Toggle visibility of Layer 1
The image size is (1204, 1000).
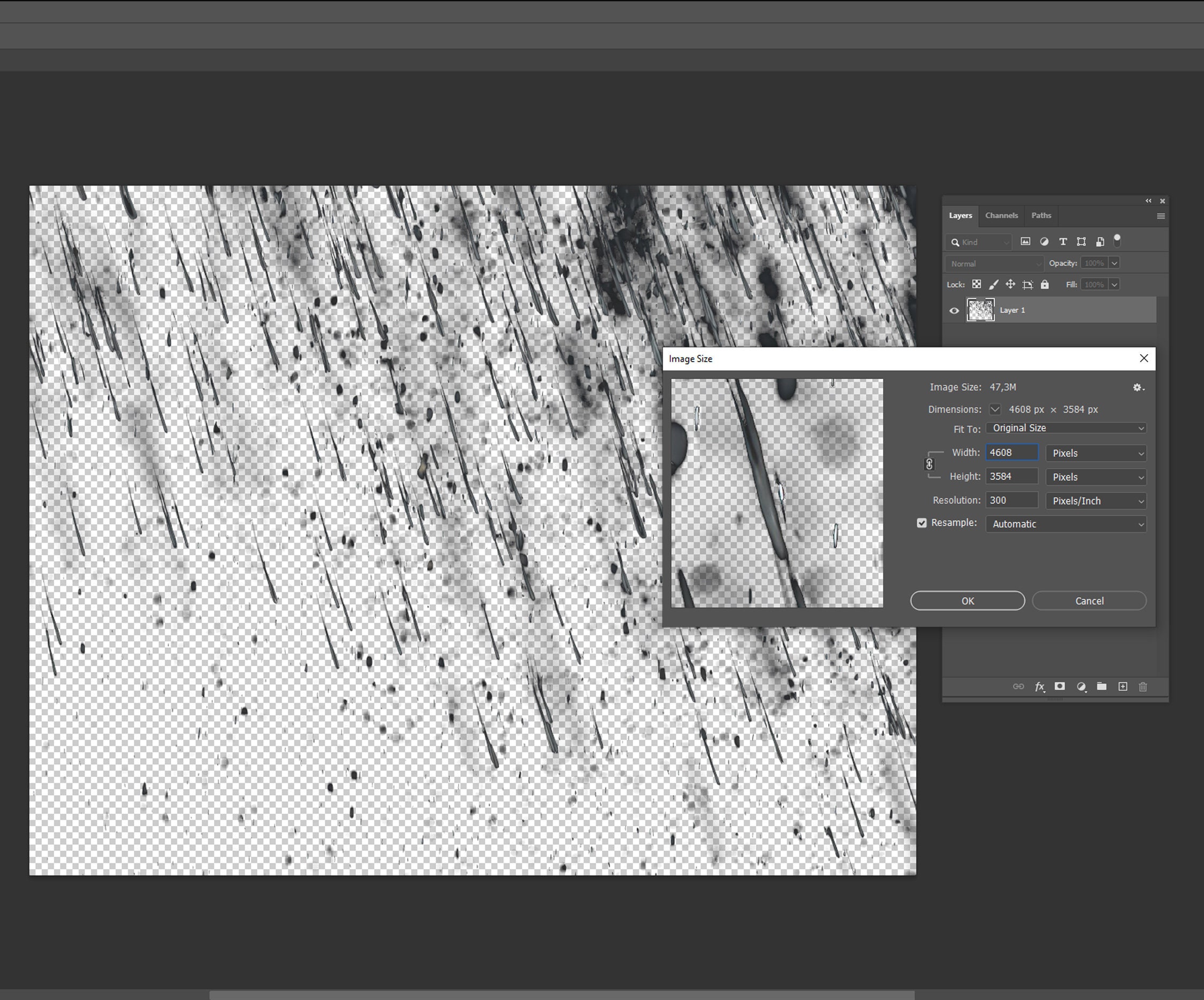954,310
